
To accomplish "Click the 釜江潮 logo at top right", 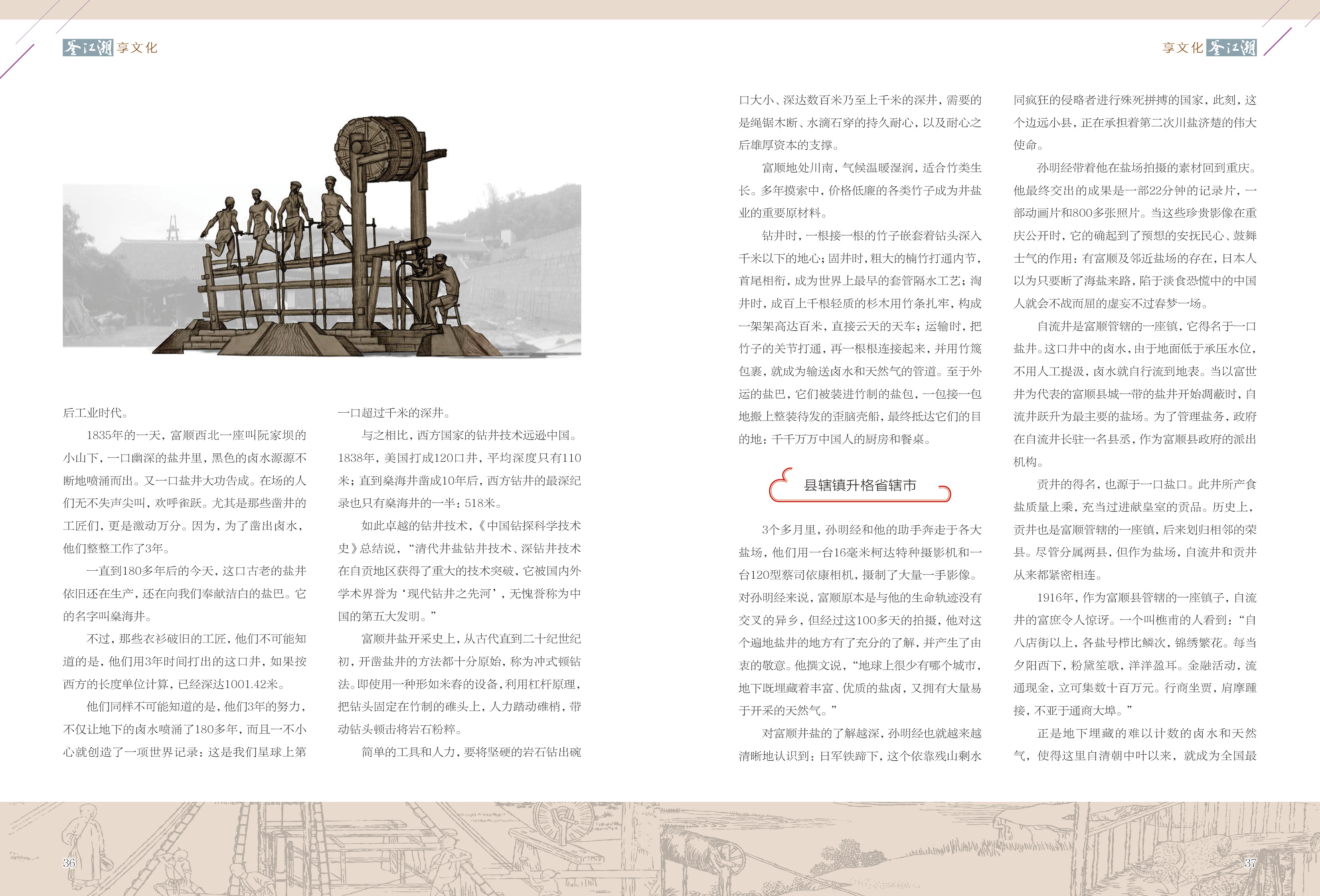I will click(1231, 48).
